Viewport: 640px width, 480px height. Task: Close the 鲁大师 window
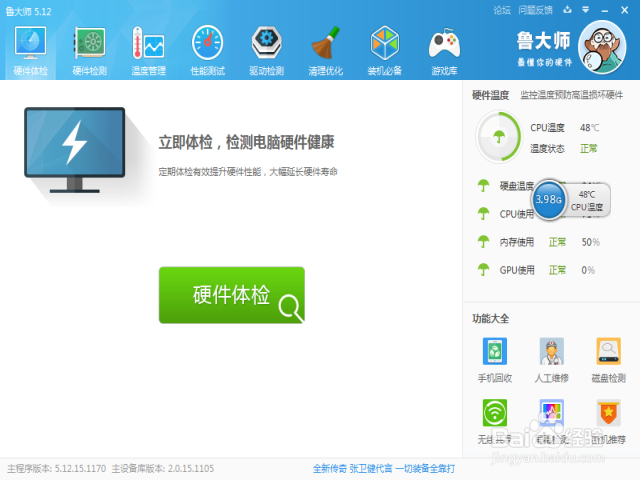click(x=624, y=10)
